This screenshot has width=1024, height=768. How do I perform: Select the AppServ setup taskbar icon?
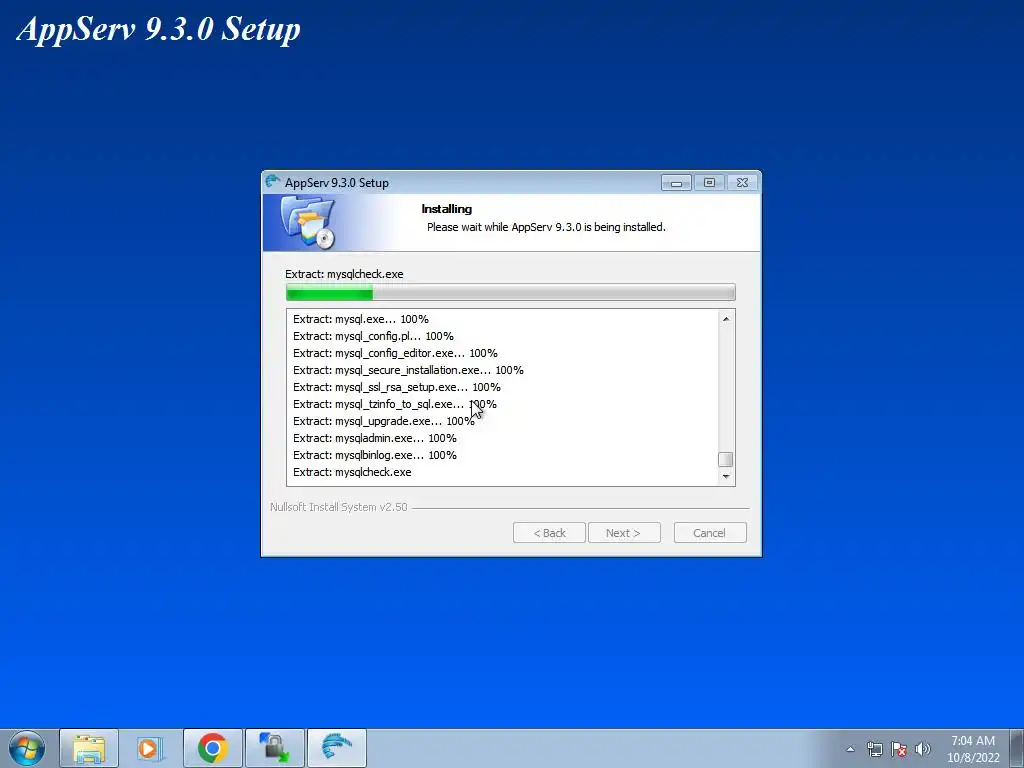336,748
